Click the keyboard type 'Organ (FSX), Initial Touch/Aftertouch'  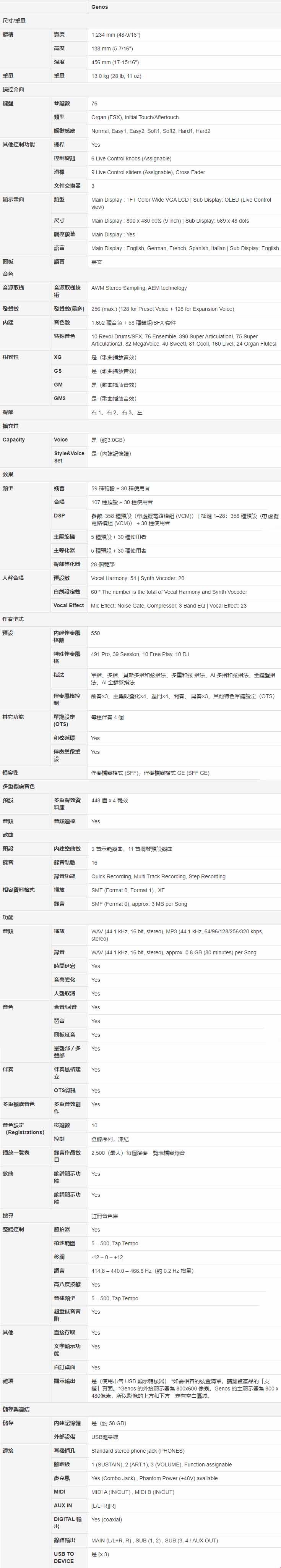pos(135,118)
